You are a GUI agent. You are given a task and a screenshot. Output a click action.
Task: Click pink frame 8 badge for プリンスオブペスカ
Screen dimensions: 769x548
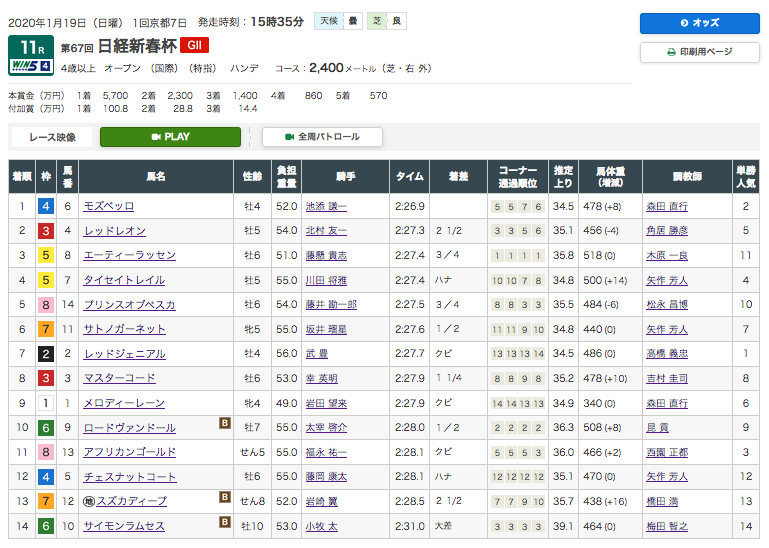click(x=46, y=305)
